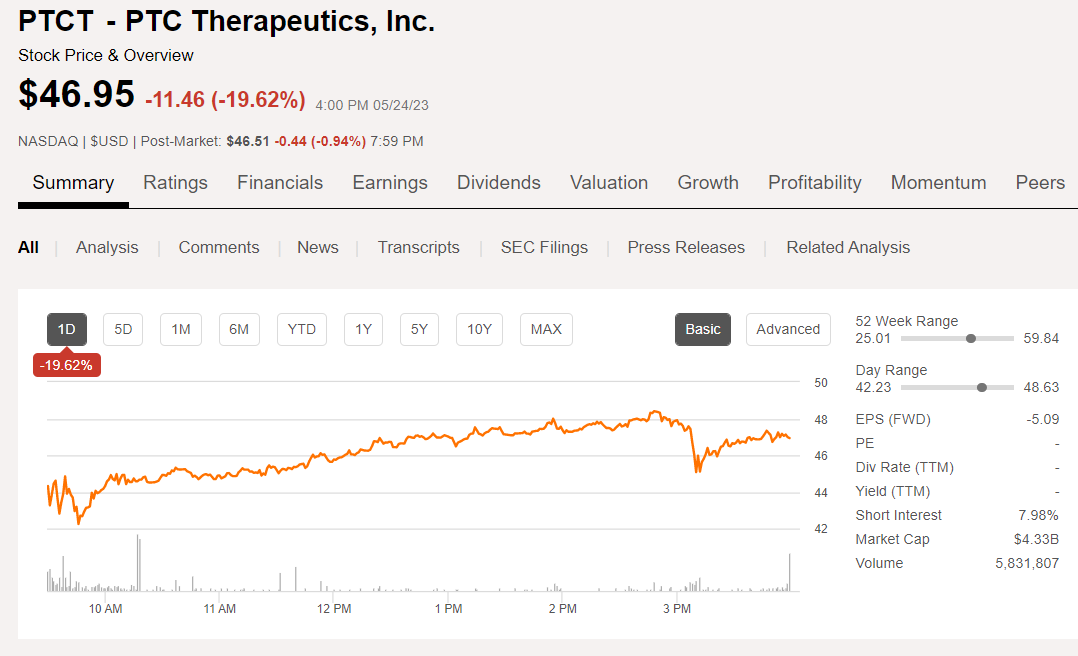
Task: Select the 1D chart range
Action: 67,329
